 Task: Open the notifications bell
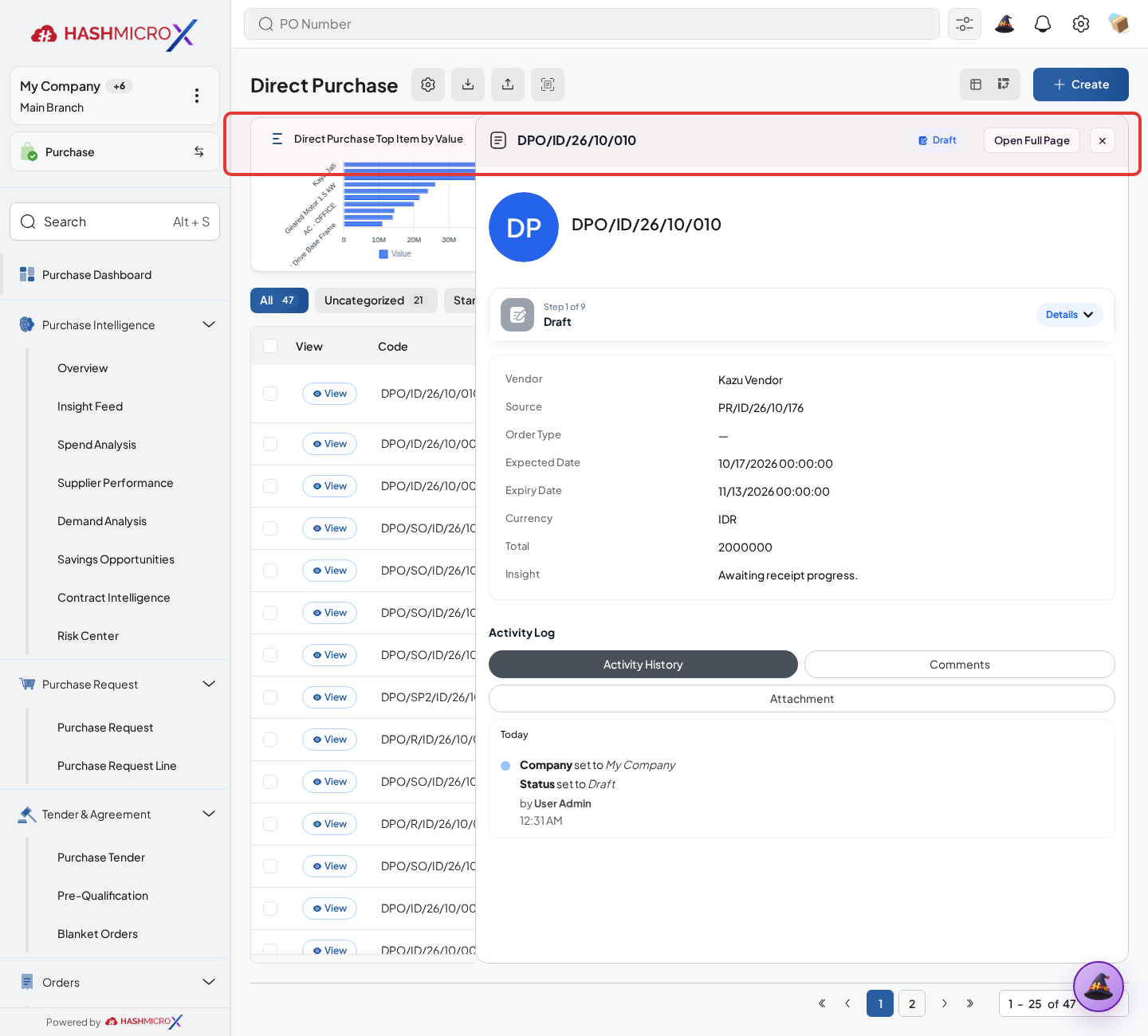tap(1043, 24)
